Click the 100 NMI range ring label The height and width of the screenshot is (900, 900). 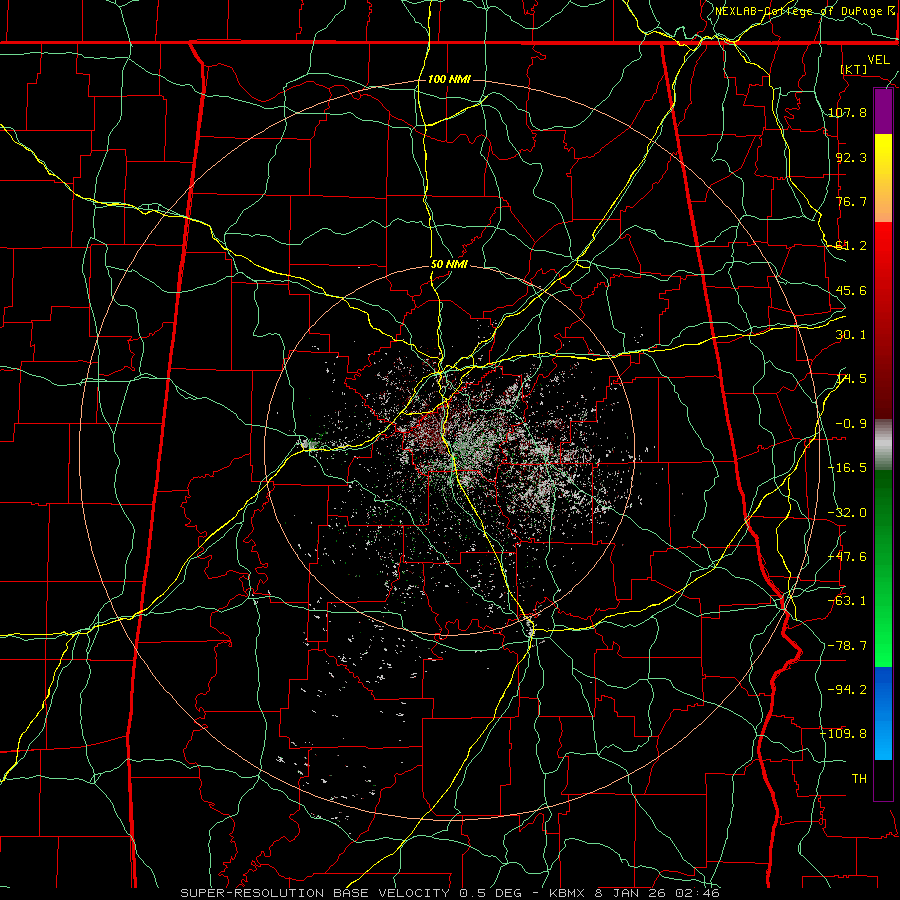[x=449, y=79]
